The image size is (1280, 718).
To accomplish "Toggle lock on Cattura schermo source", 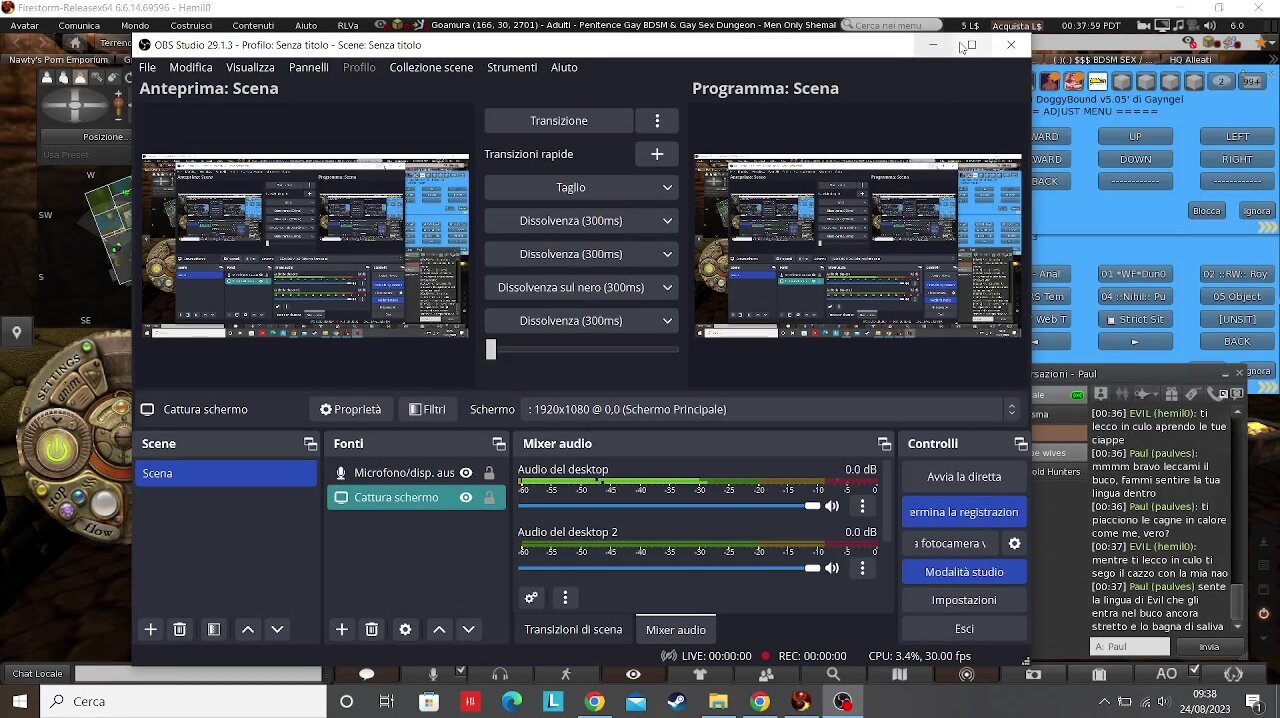I will pos(489,497).
